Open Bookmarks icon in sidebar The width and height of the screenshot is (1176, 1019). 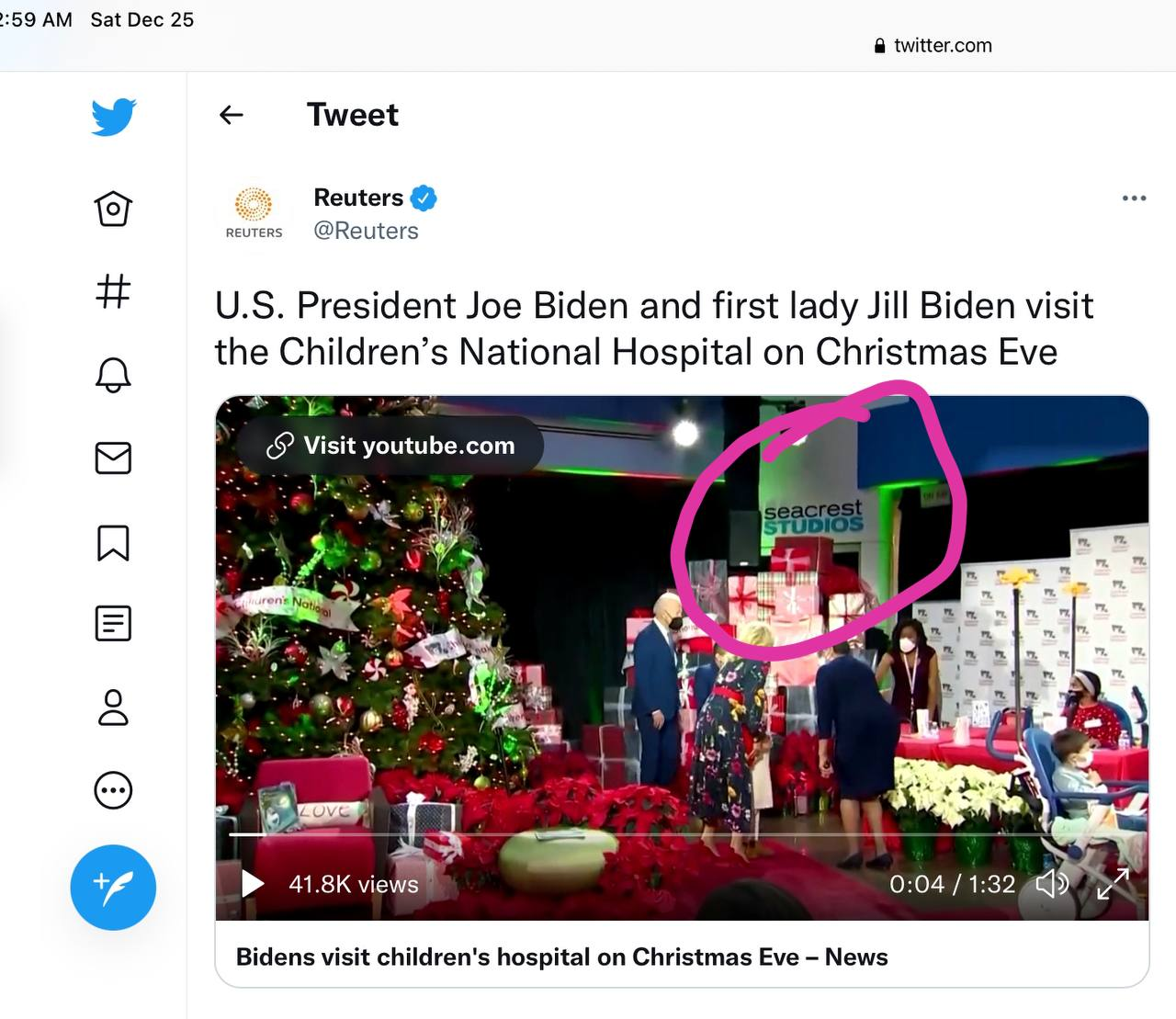click(x=113, y=542)
